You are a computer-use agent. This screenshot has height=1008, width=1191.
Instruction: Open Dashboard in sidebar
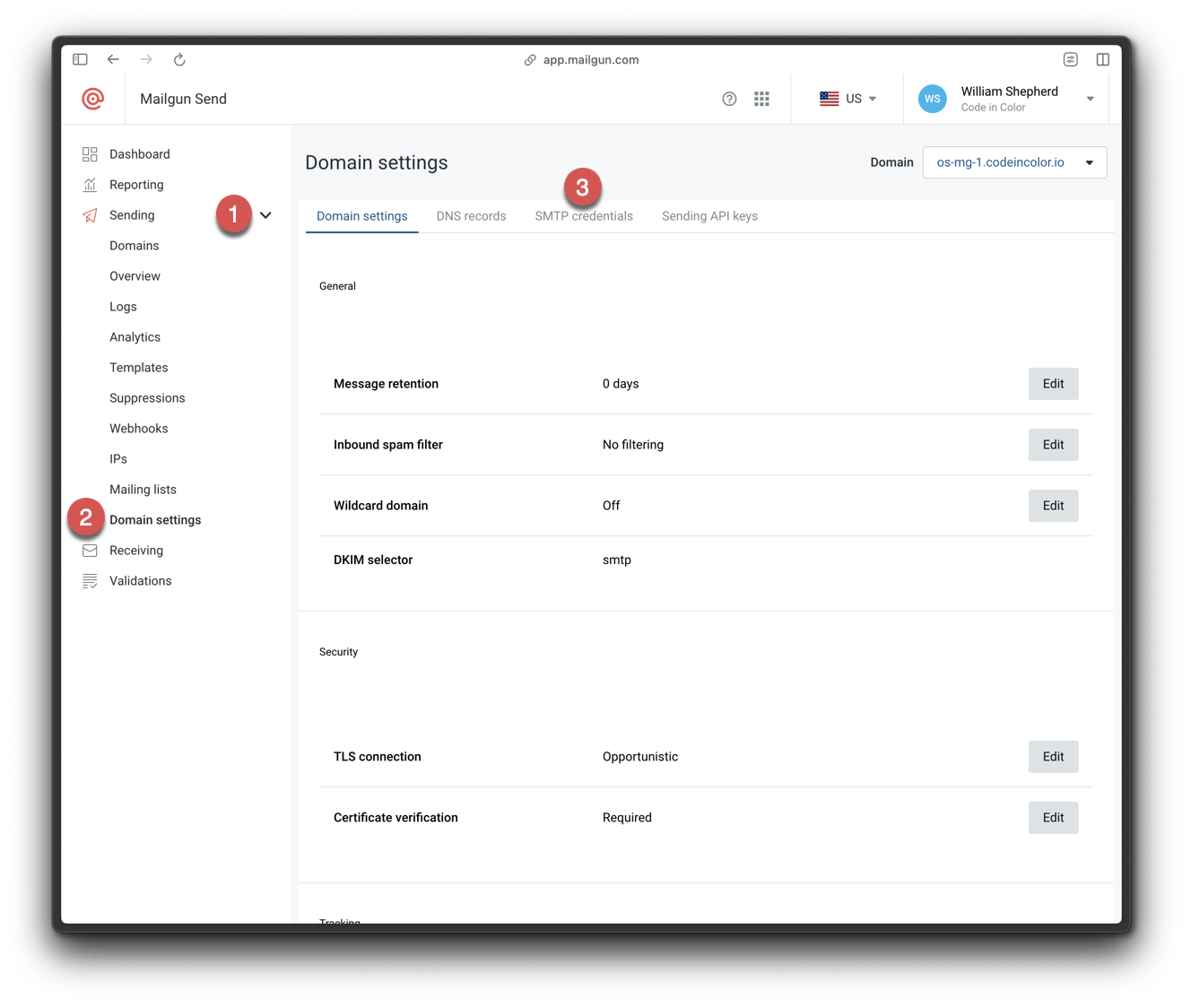pyautogui.click(x=140, y=154)
